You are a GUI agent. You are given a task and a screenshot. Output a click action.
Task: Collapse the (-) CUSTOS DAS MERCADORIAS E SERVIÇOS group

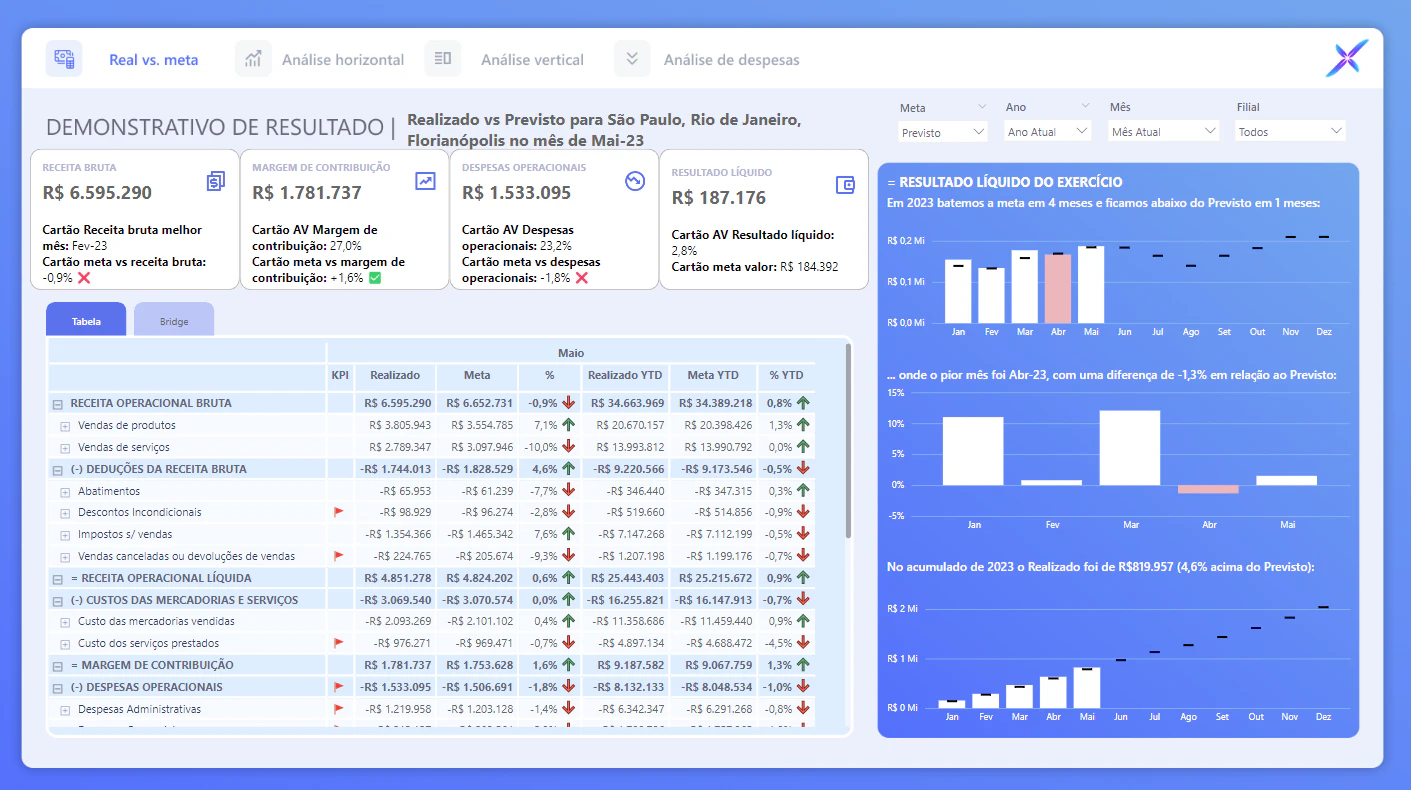coord(58,600)
